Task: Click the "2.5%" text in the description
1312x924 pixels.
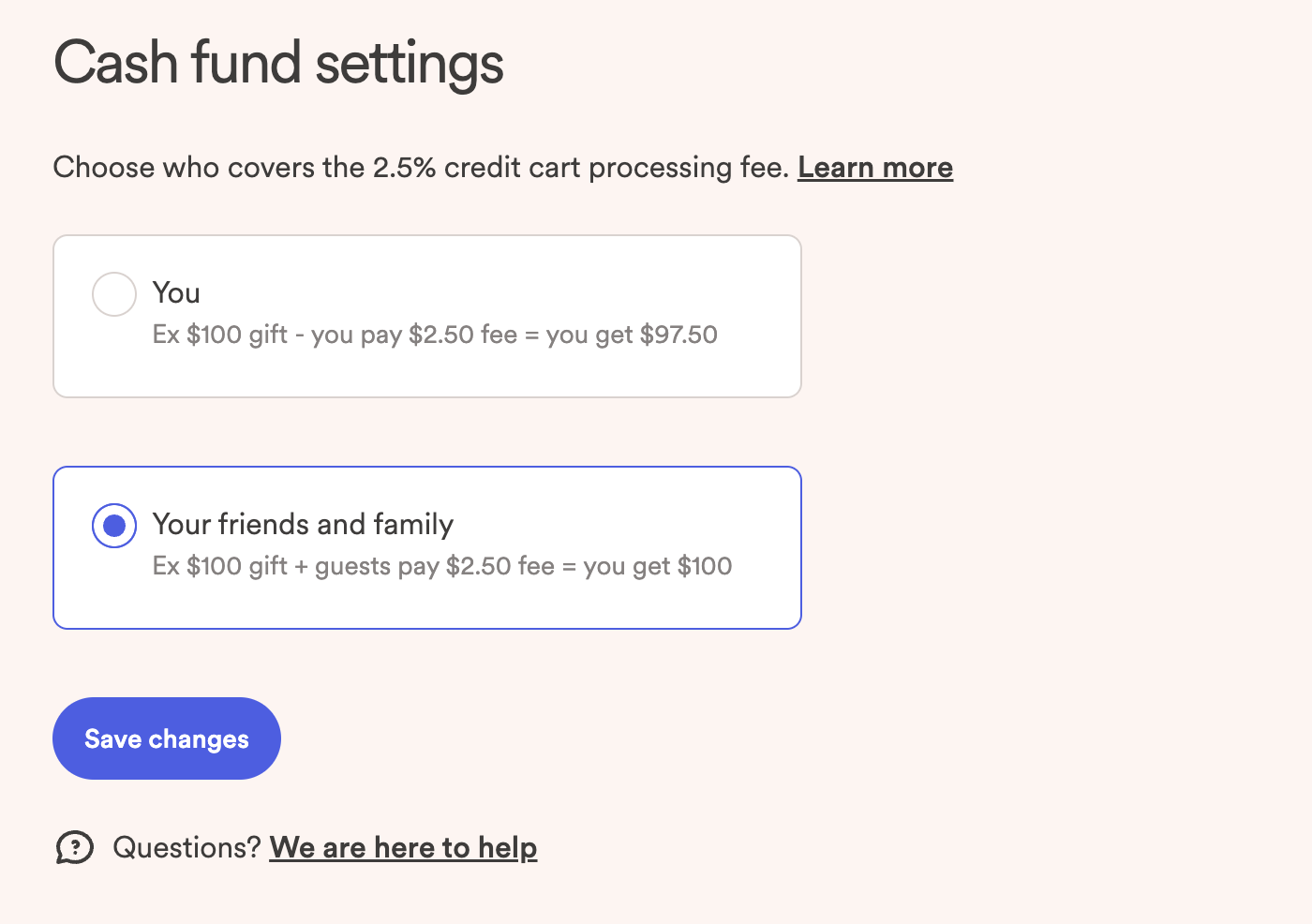Action: 404,168
